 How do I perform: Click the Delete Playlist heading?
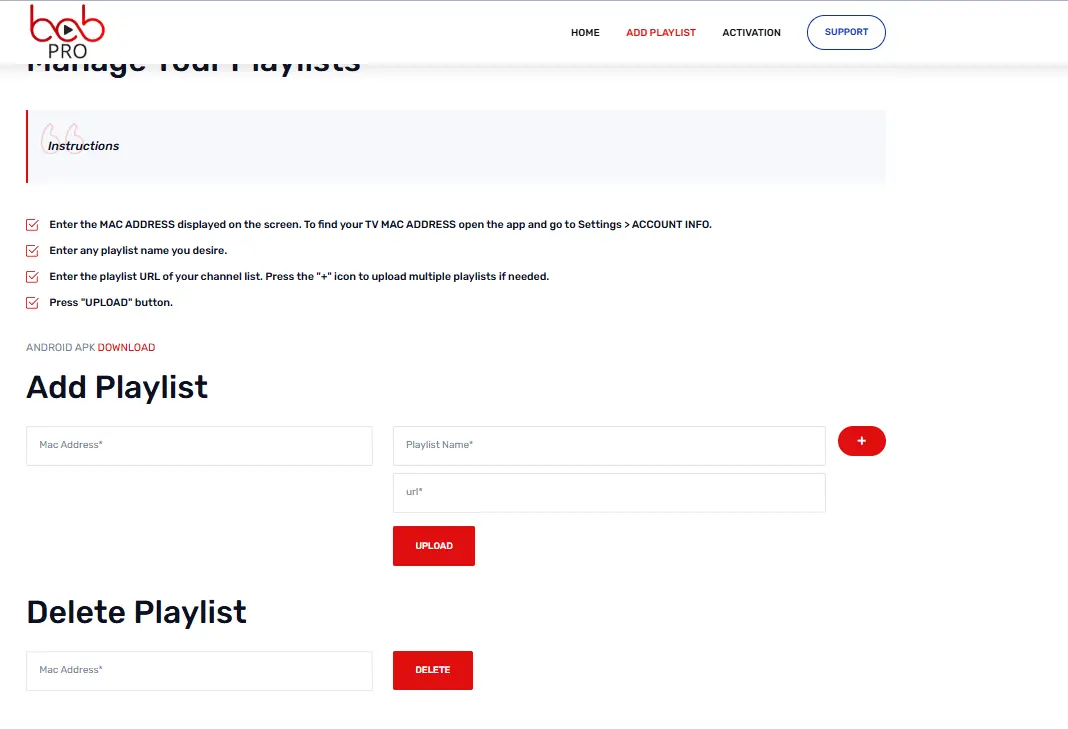(136, 612)
